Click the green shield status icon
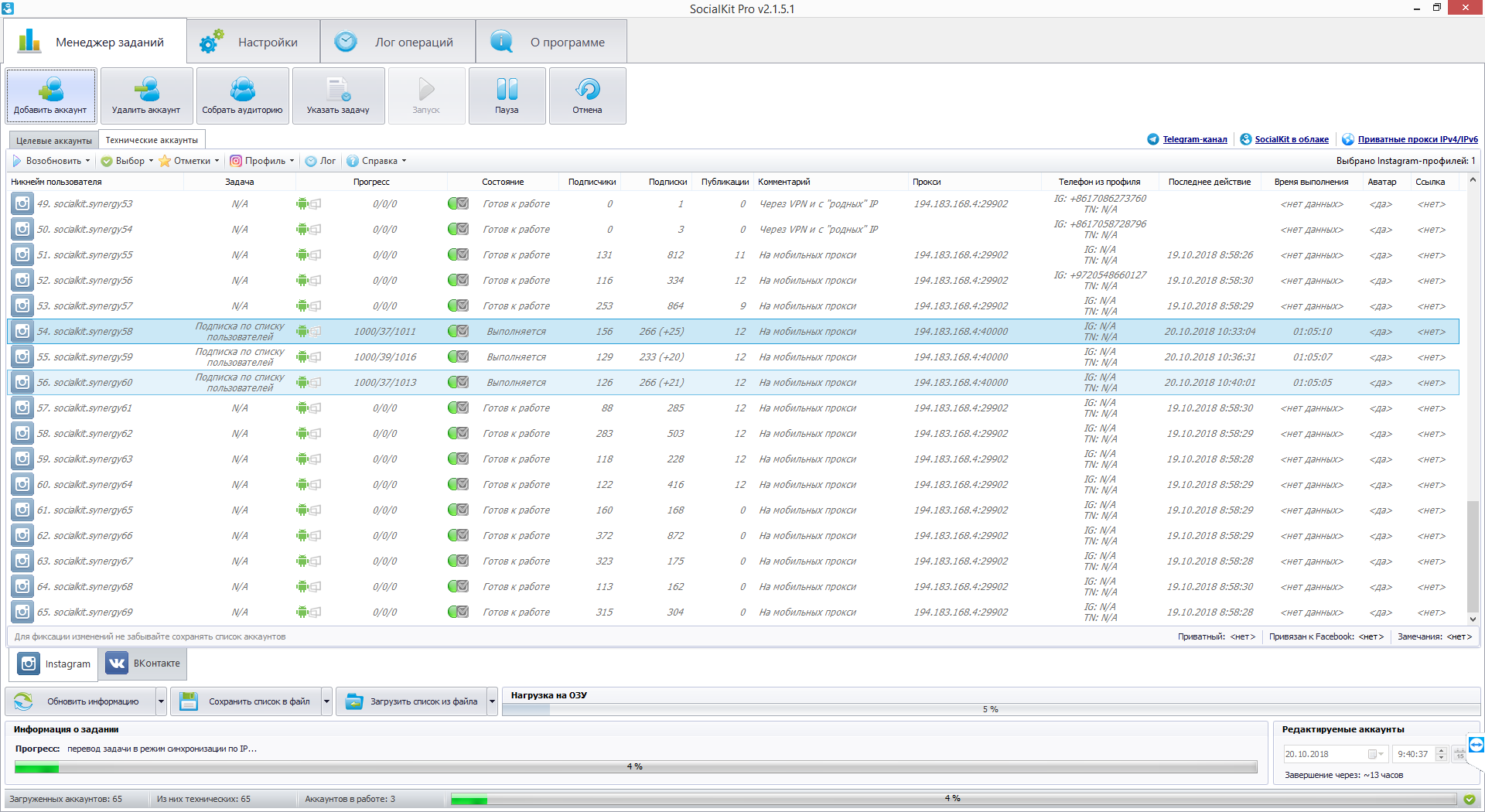The height and width of the screenshot is (812, 1485). (1469, 799)
